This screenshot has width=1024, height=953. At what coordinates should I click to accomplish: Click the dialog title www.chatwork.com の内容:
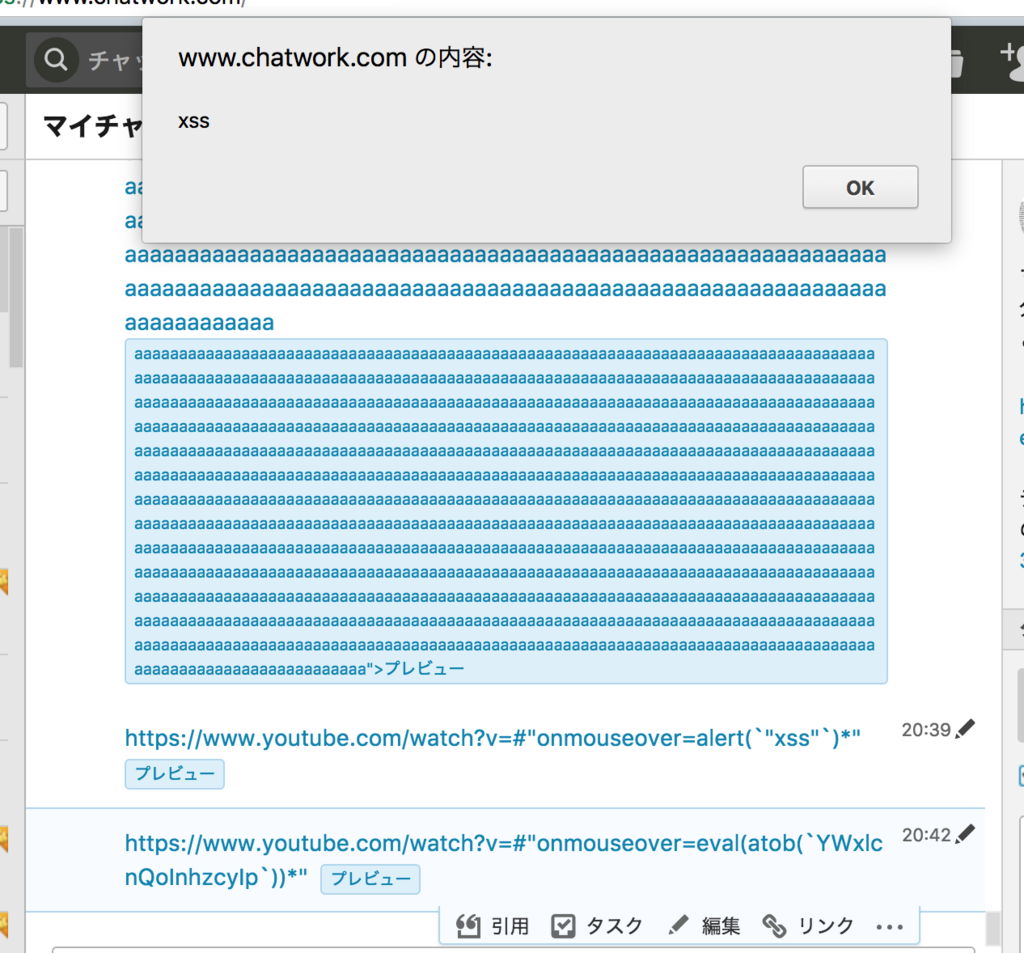tap(335, 57)
